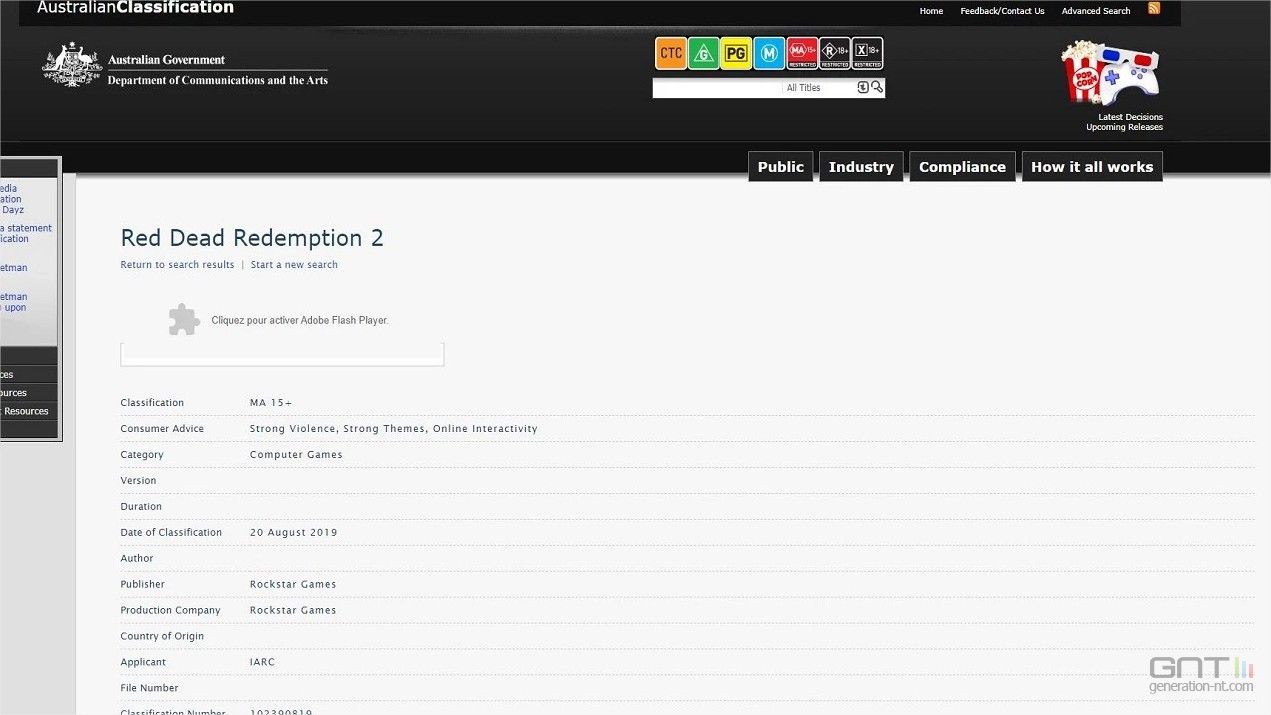The image size is (1271, 715).
Task: Click the text to activate Adobe Flash Player
Action: pos(300,320)
